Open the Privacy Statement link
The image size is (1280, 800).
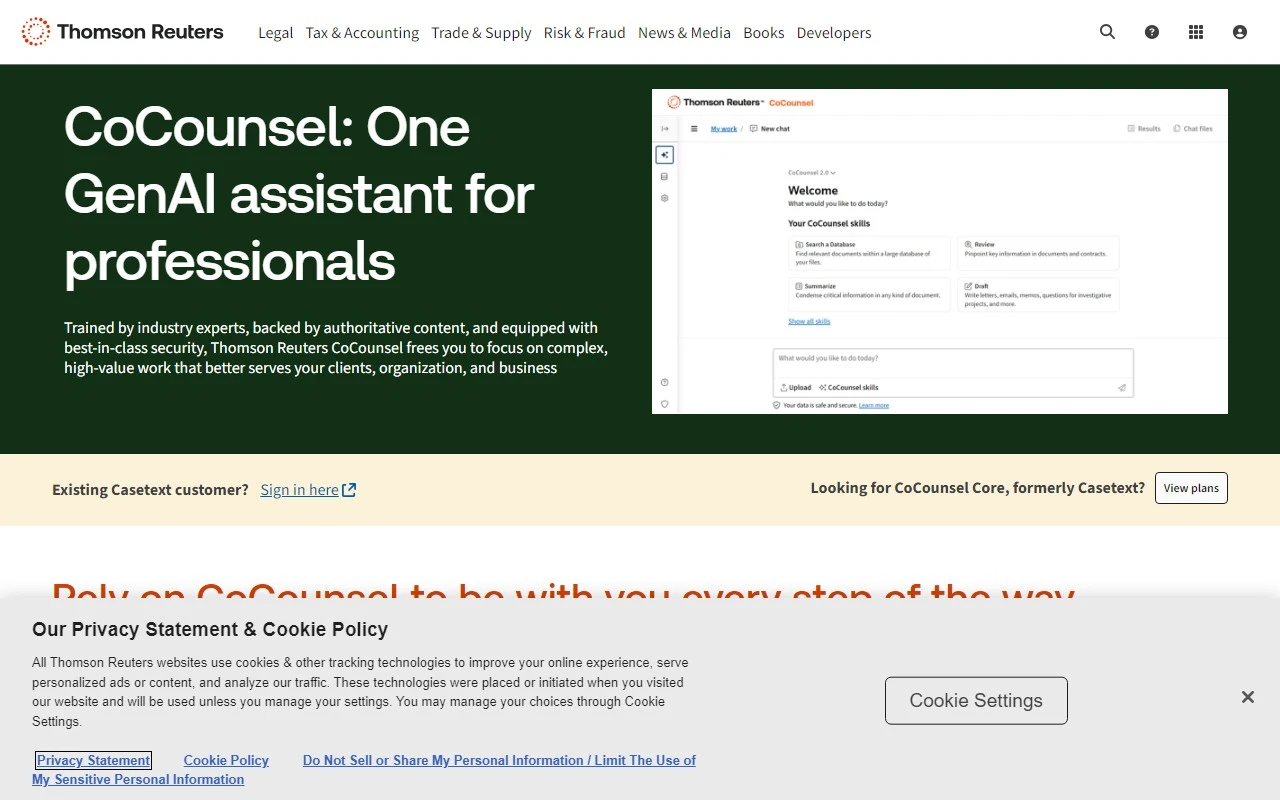(x=93, y=760)
